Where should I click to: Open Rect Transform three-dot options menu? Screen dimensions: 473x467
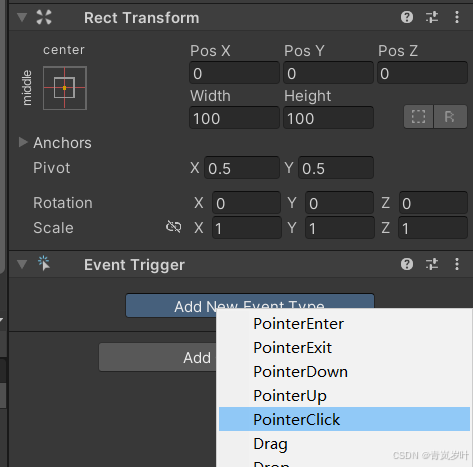(x=457, y=17)
